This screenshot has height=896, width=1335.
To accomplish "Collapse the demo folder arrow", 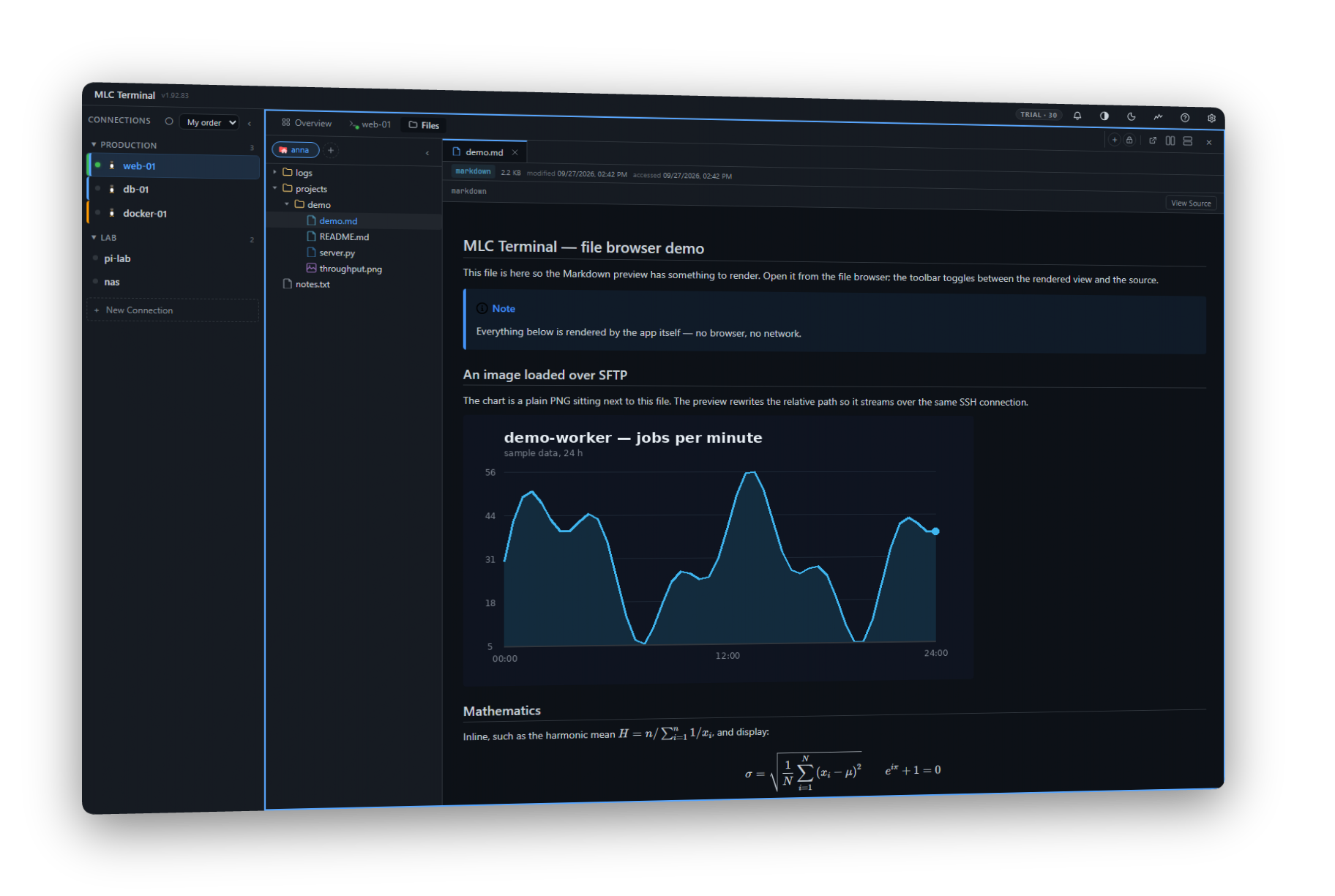I will (287, 204).
